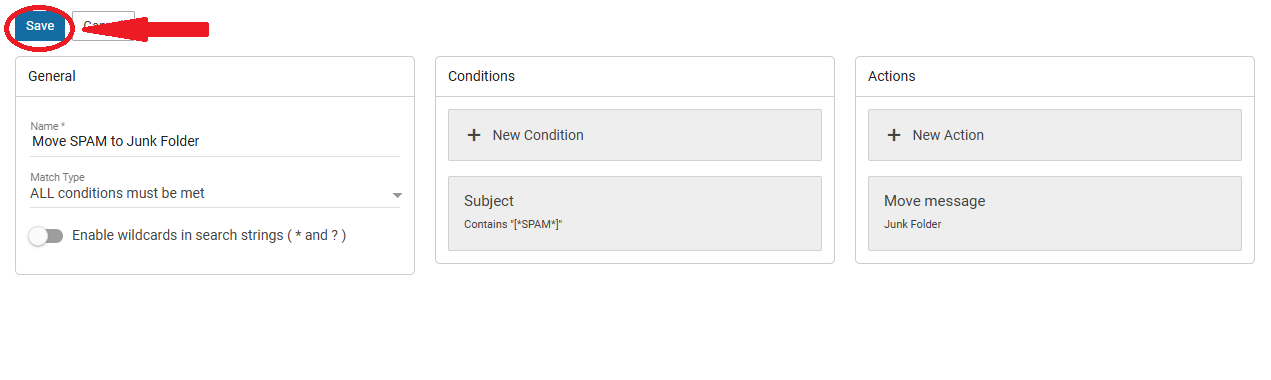The height and width of the screenshot is (380, 1271).
Task: Click the plus icon beside New Action
Action: click(894, 135)
